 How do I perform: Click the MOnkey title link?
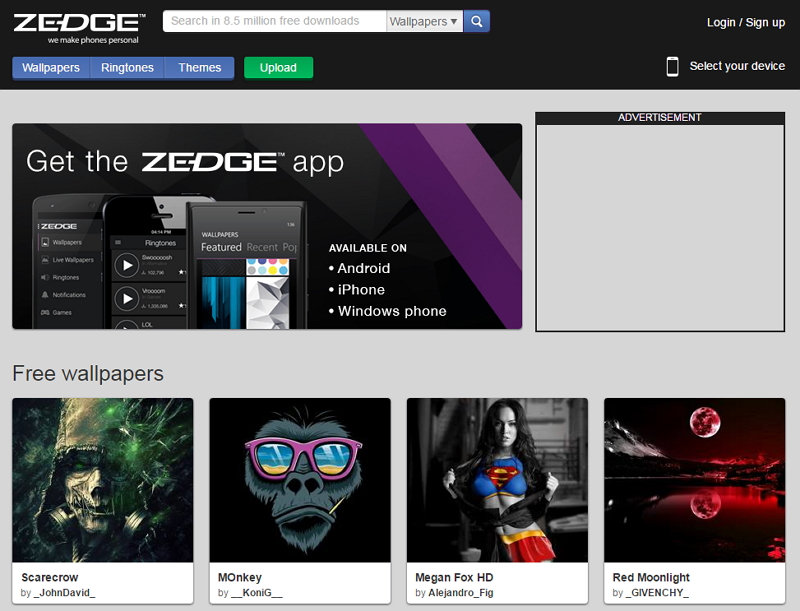click(x=240, y=577)
